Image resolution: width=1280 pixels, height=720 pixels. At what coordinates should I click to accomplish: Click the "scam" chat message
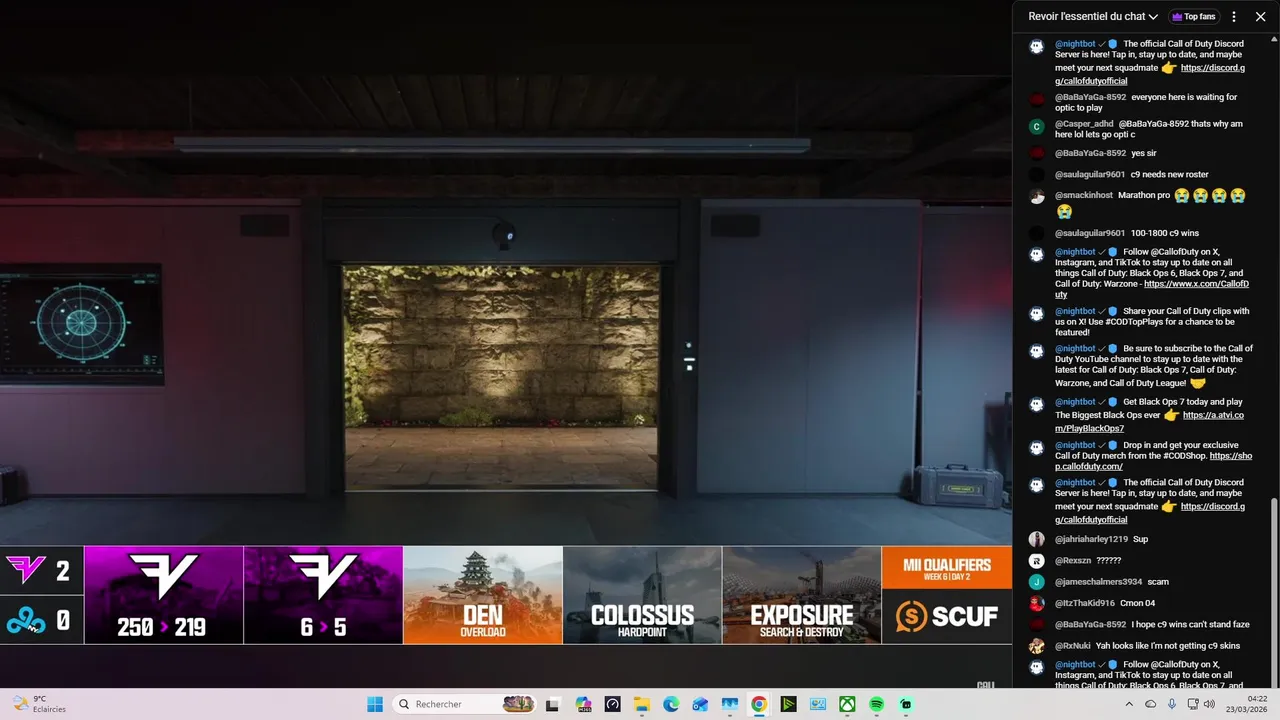click(1157, 582)
